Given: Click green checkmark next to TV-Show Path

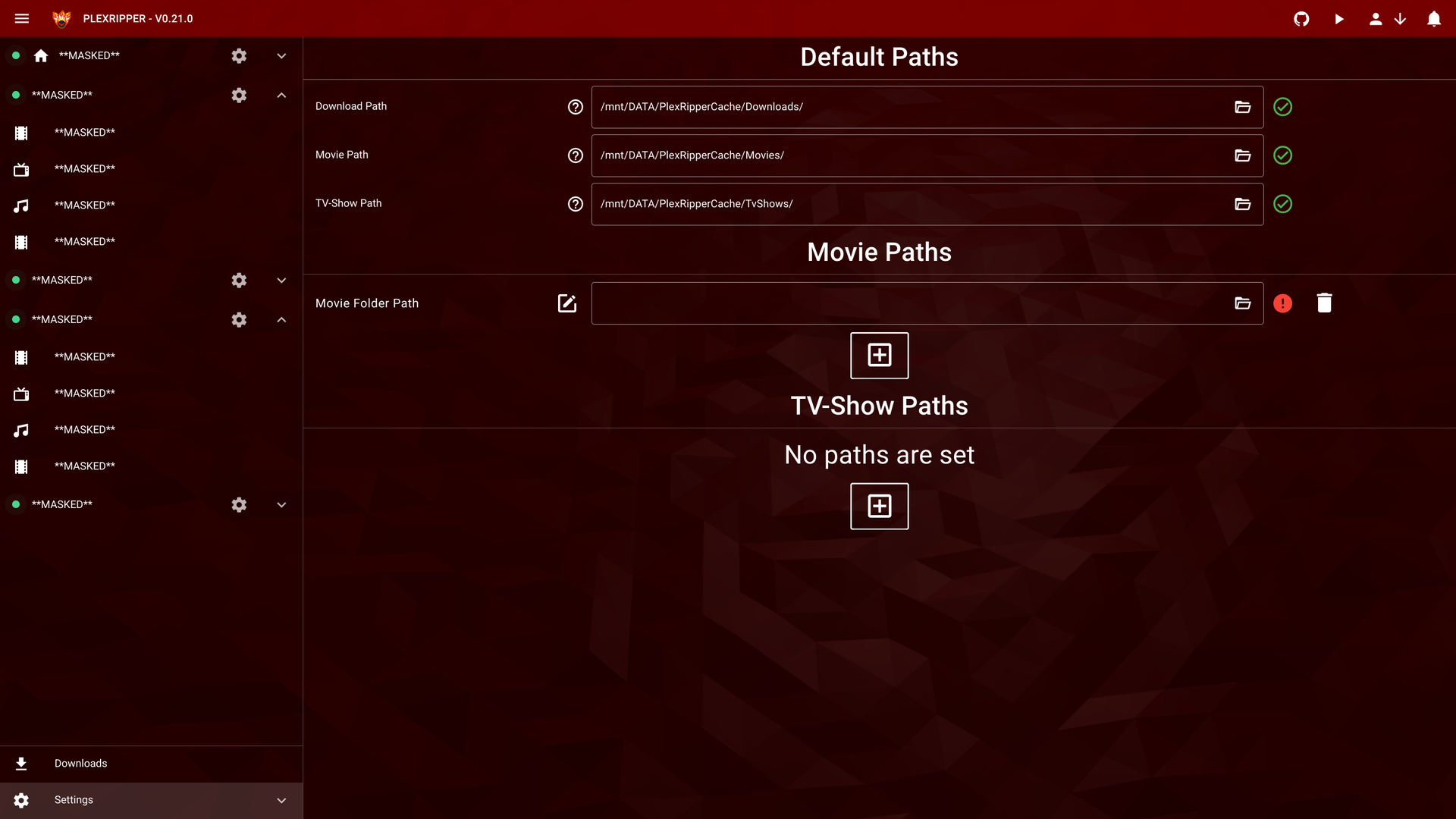Looking at the screenshot, I should click(x=1282, y=204).
